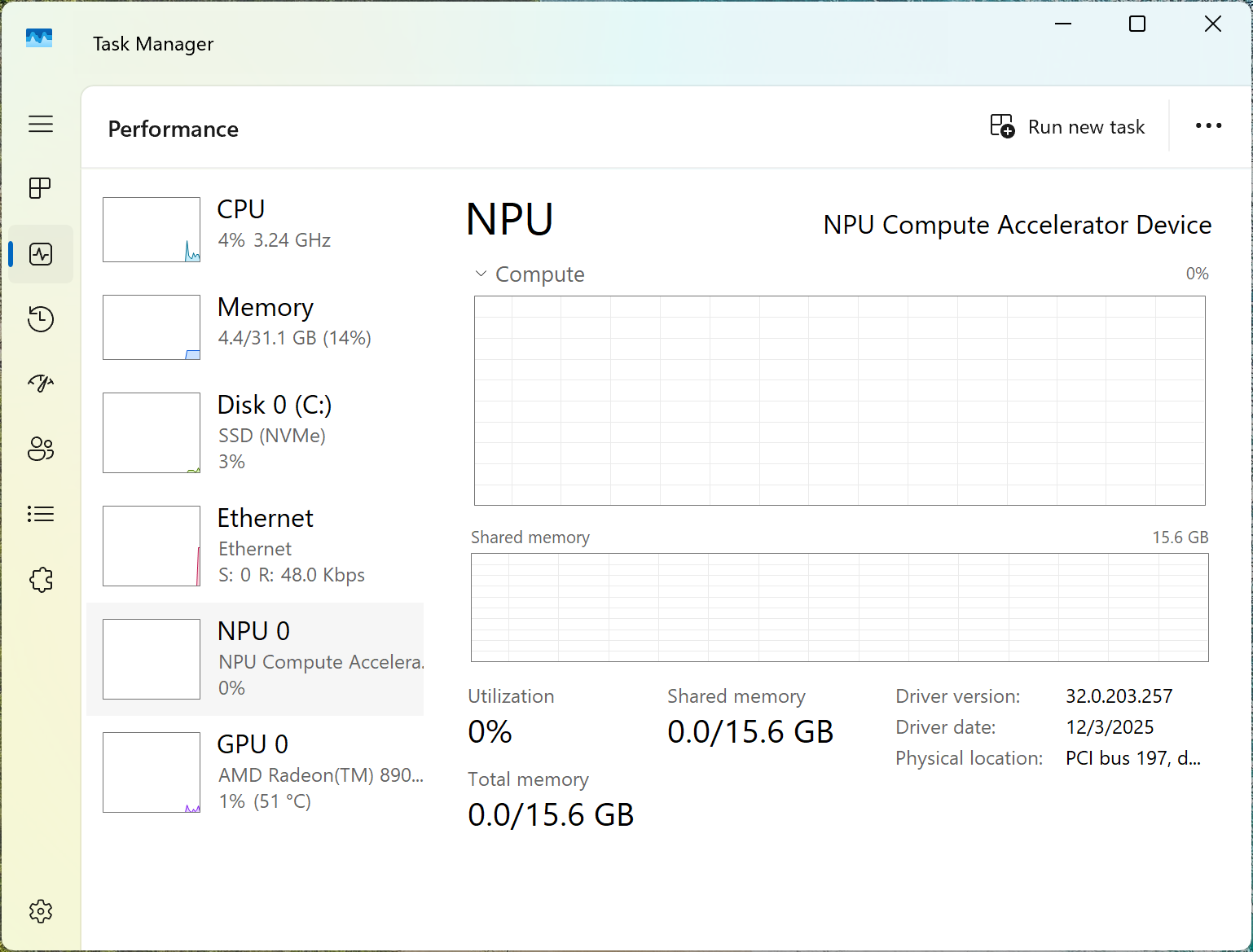1253x952 pixels.
Task: Choose Disk 0 (C:) entry
Action: click(x=261, y=432)
